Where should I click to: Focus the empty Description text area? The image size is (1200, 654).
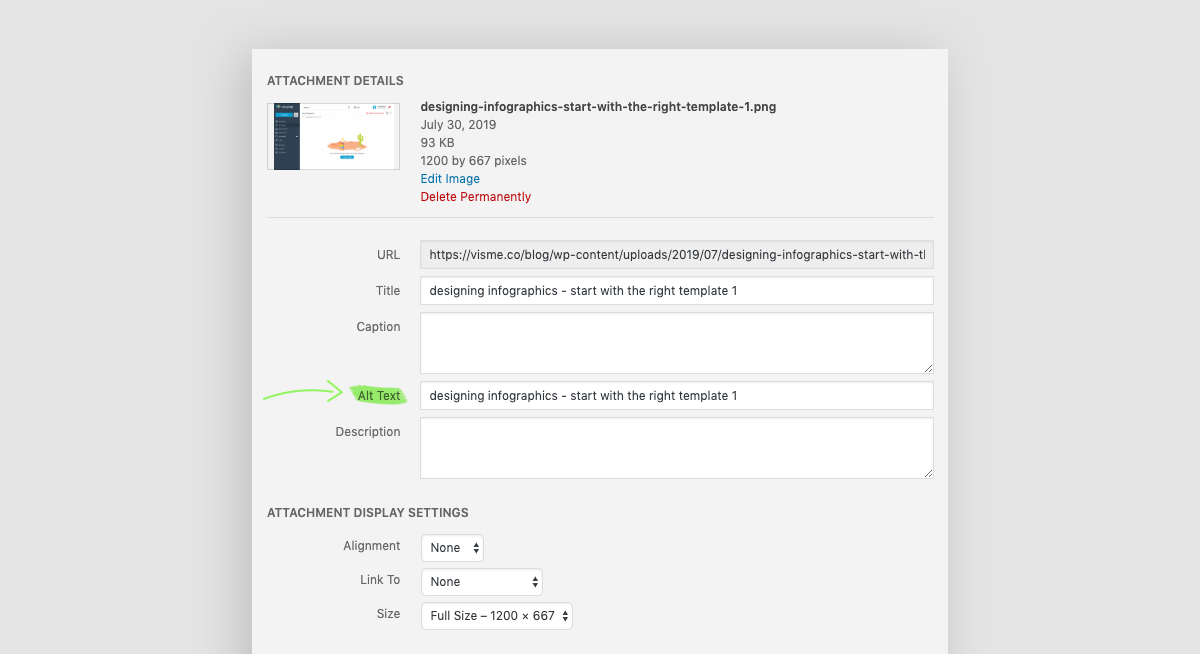(676, 448)
